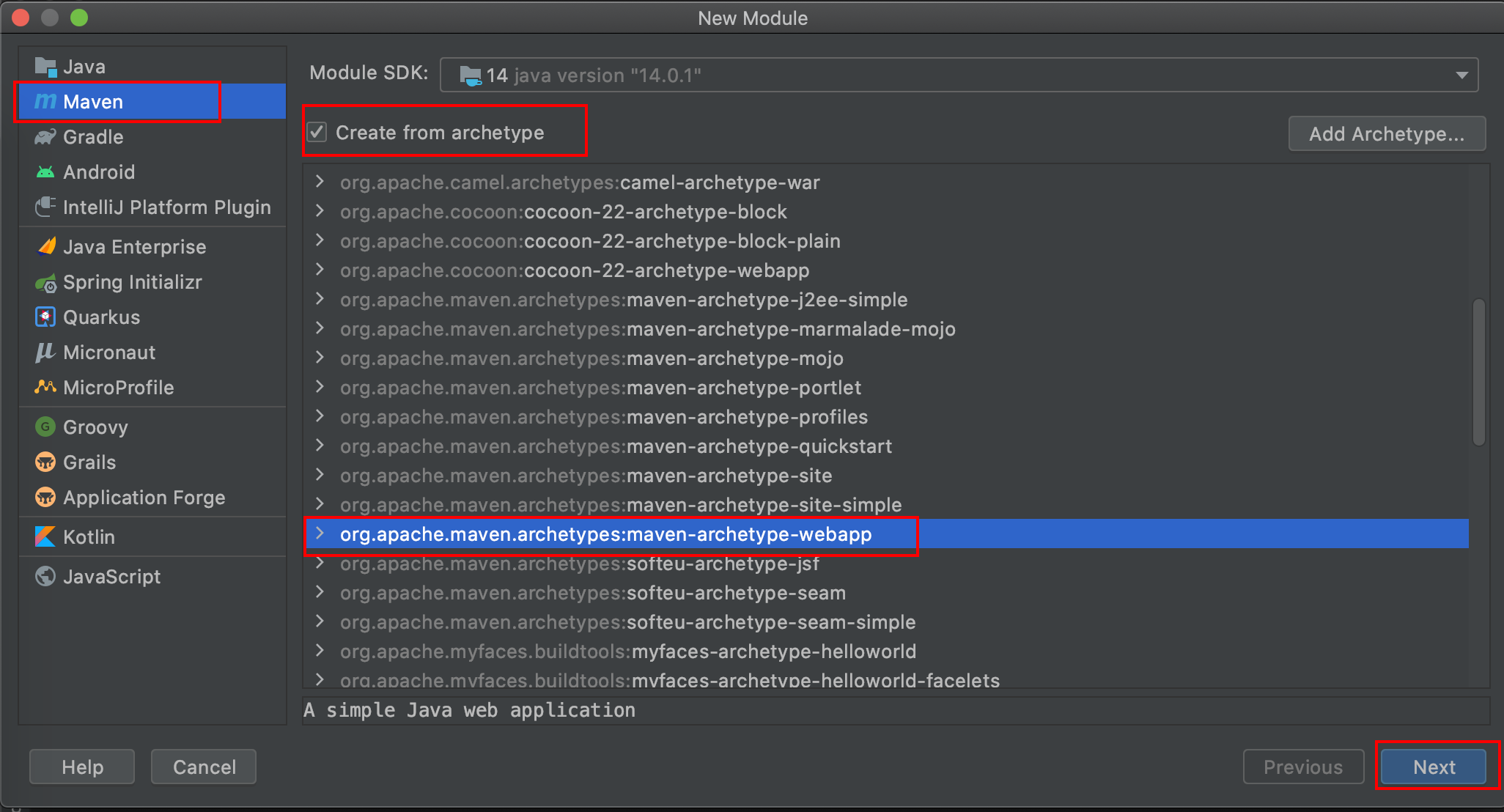The width and height of the screenshot is (1504, 812).
Task: Expand the cocoon-22-archetype-block entry
Action: 320,211
